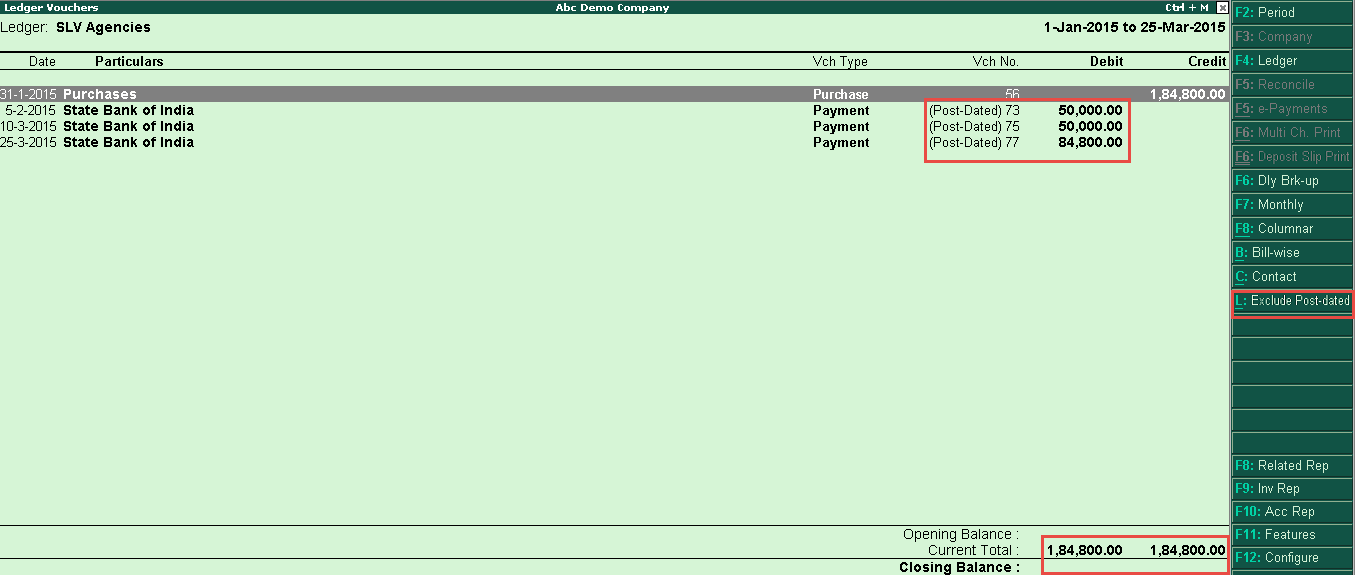
Task: Click the Opening Balance label
Action: pos(961,534)
